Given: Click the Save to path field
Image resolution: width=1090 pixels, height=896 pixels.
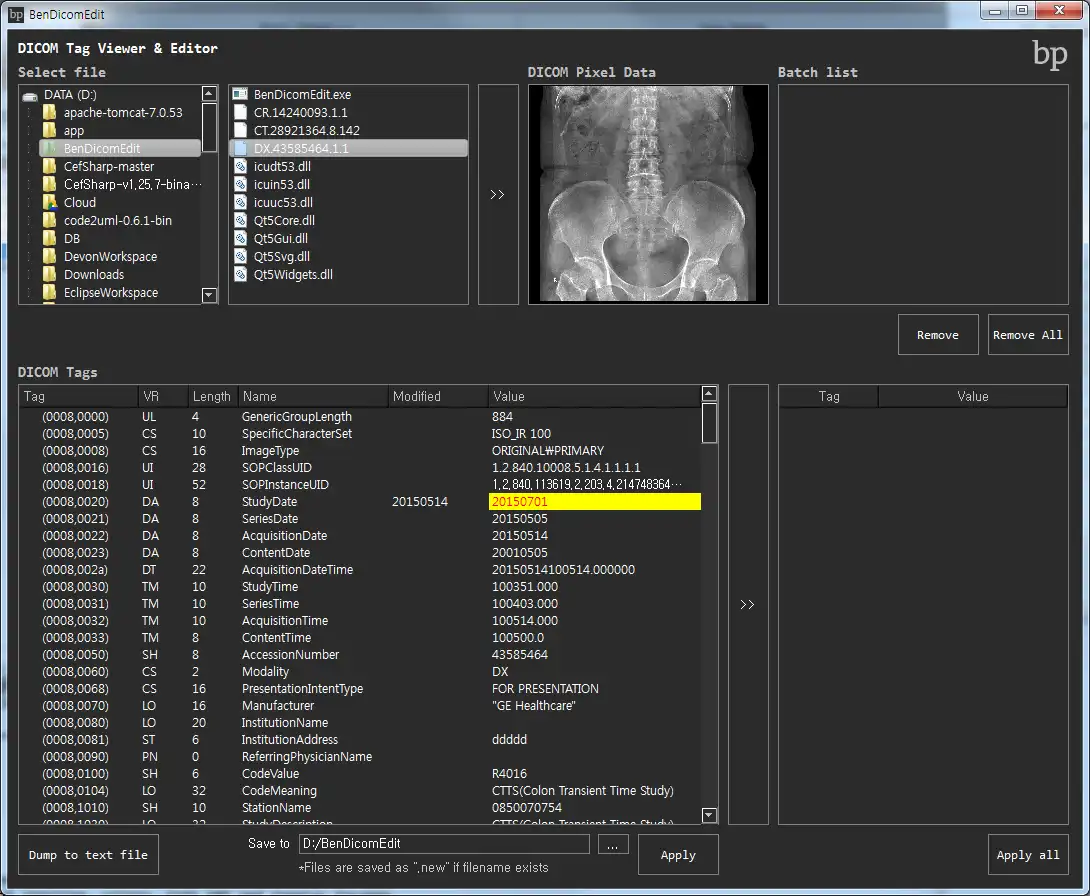Looking at the screenshot, I should pyautogui.click(x=443, y=844).
